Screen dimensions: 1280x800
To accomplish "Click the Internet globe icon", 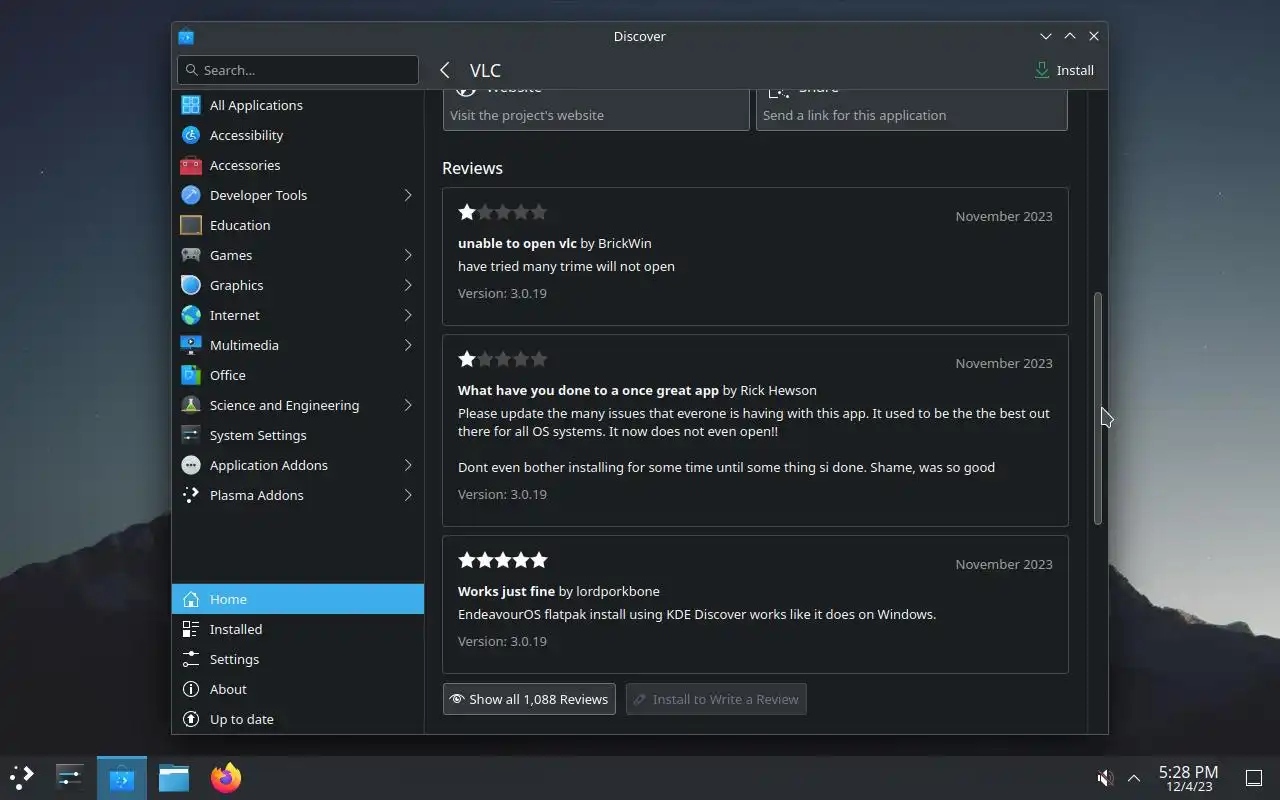I will [191, 315].
